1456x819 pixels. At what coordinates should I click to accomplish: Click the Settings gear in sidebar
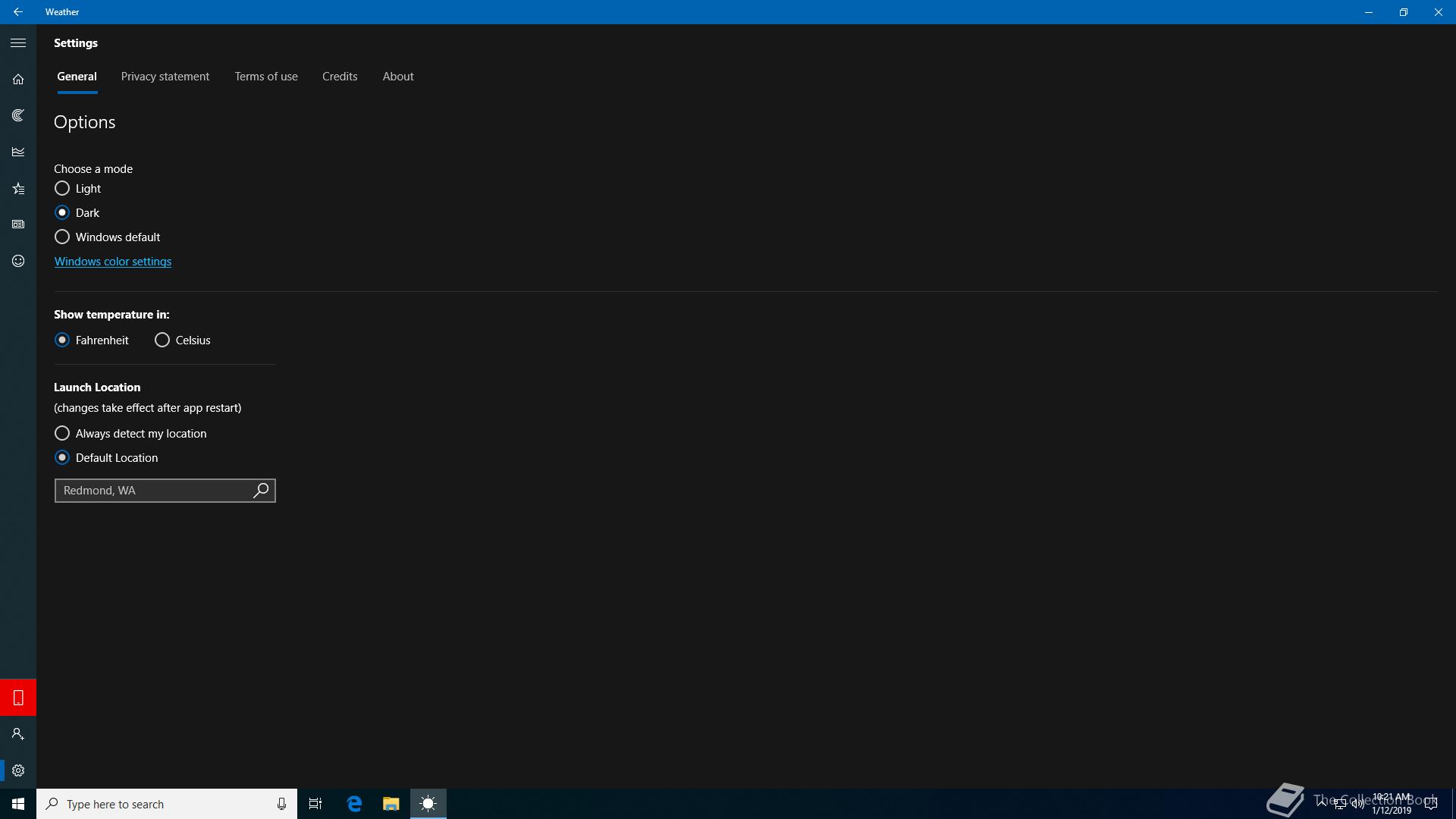tap(18, 770)
